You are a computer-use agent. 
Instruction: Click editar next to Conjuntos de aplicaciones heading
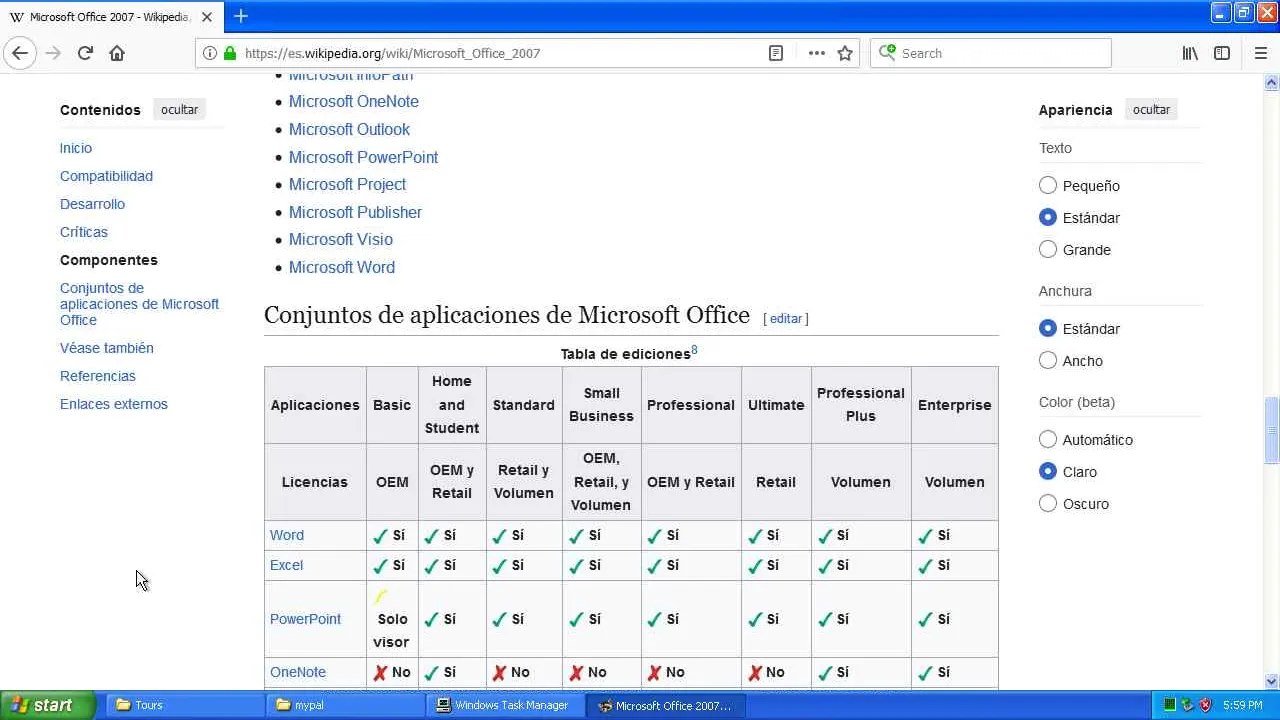(x=786, y=318)
